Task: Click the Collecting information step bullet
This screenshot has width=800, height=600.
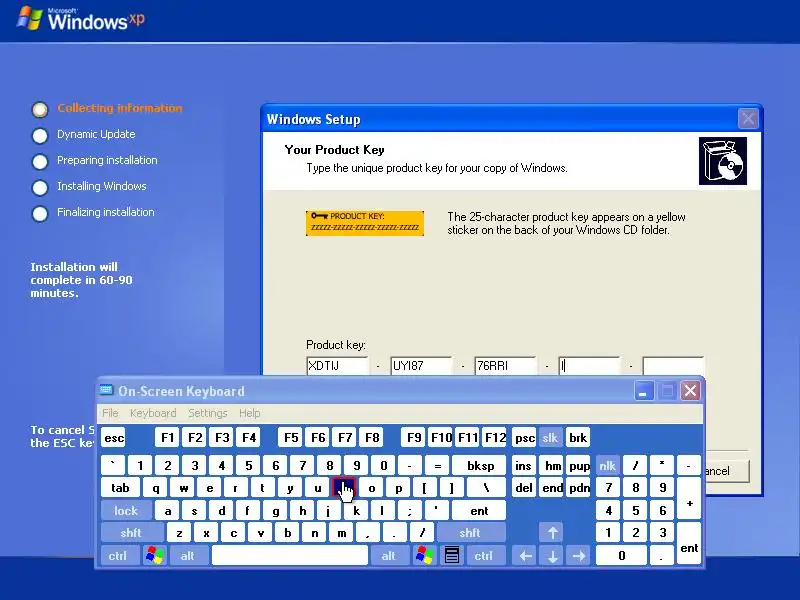Action: 40,109
